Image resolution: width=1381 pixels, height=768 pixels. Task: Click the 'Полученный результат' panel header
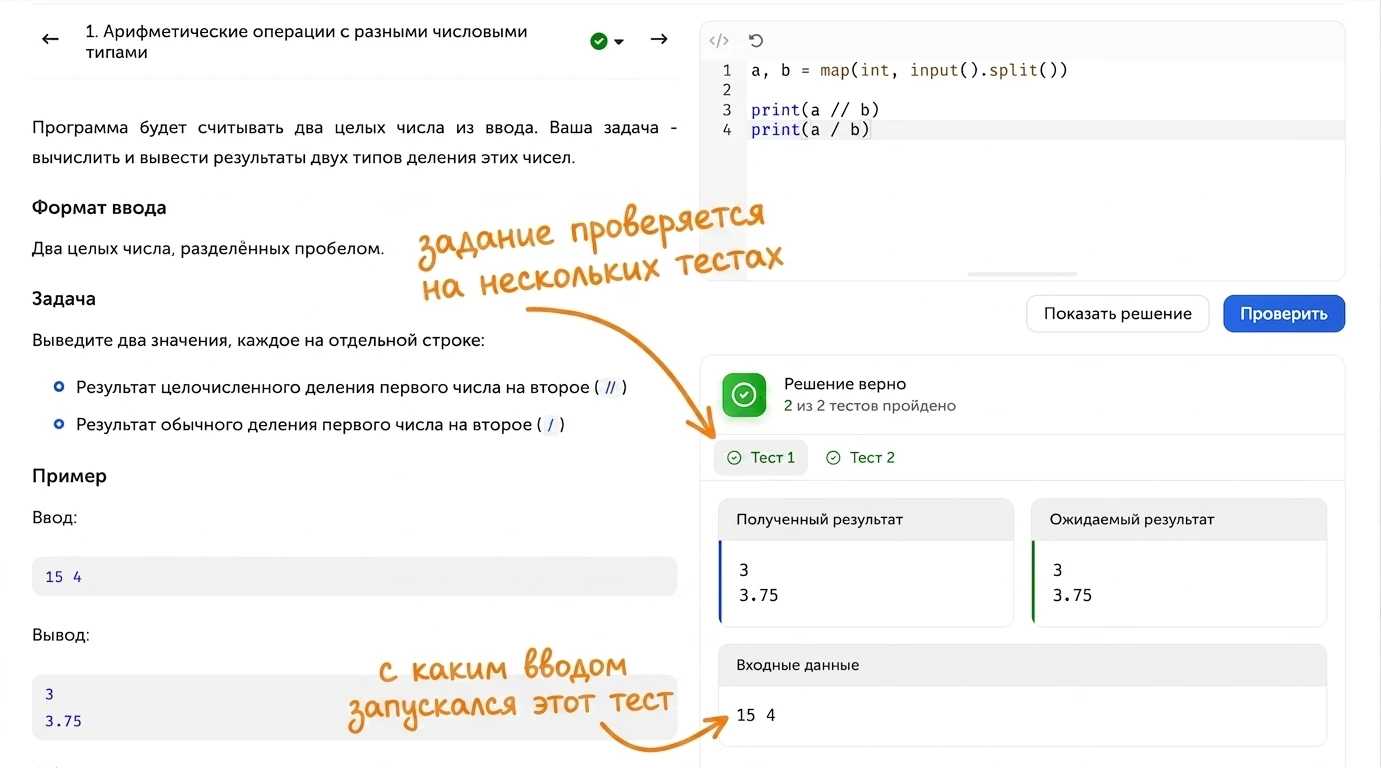tap(866, 519)
